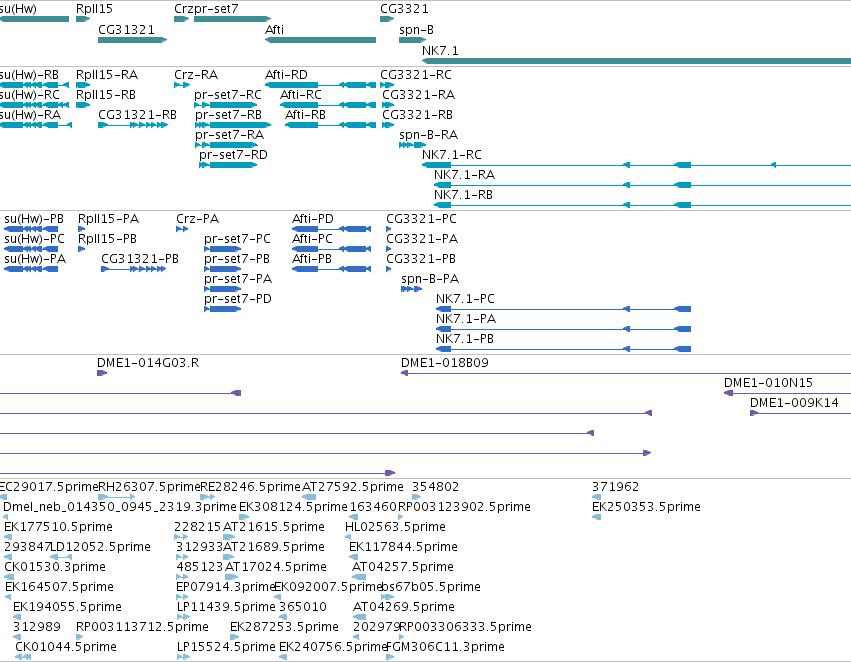Click the EK250353.5prime EST label

point(646,507)
